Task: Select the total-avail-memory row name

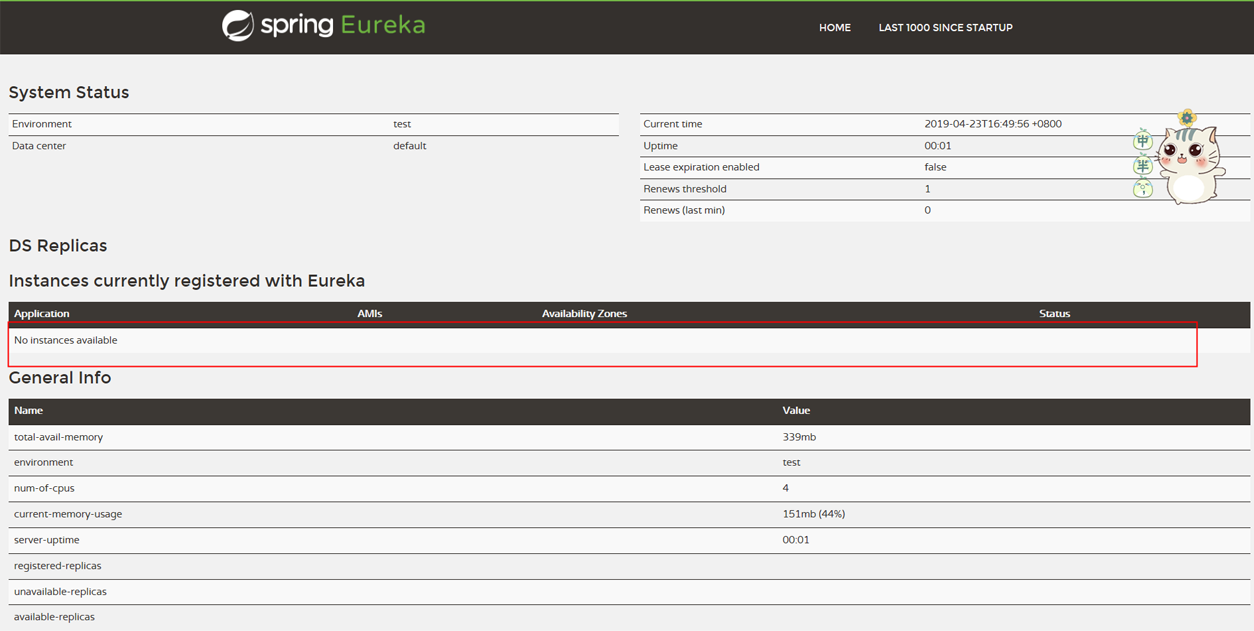Action: pyautogui.click(x=58, y=437)
